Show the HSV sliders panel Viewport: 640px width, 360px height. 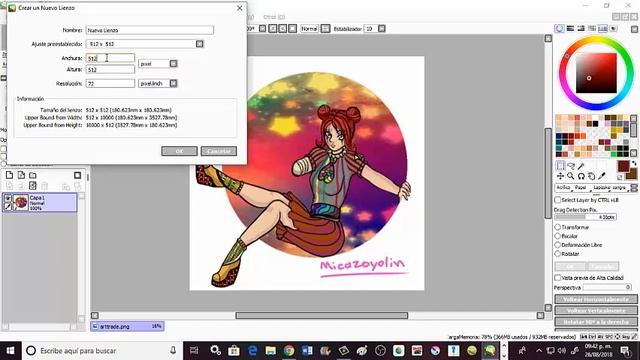[581, 28]
